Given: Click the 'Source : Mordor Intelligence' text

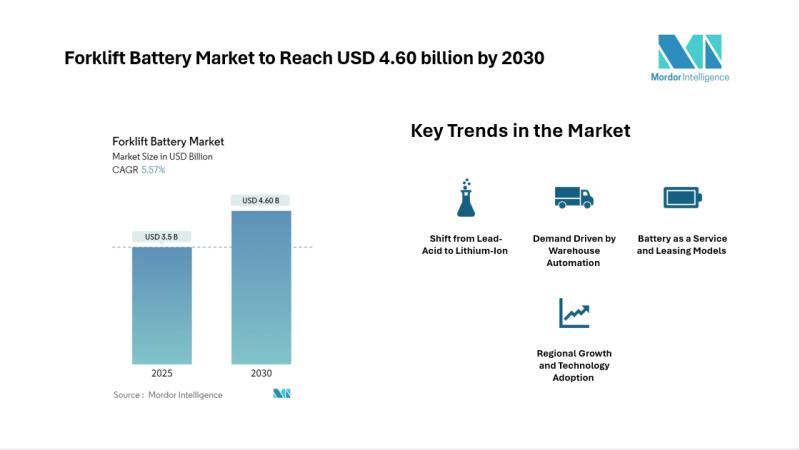Looking at the screenshot, I should [168, 395].
